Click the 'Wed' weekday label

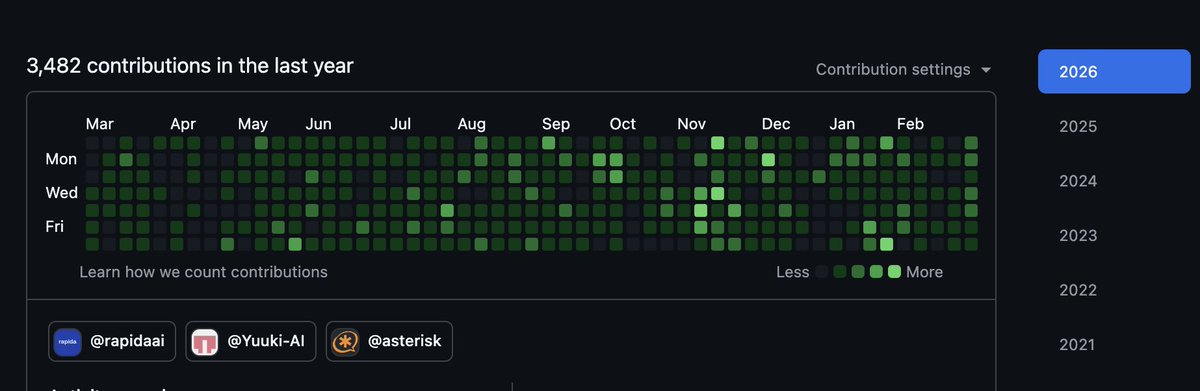click(x=61, y=193)
